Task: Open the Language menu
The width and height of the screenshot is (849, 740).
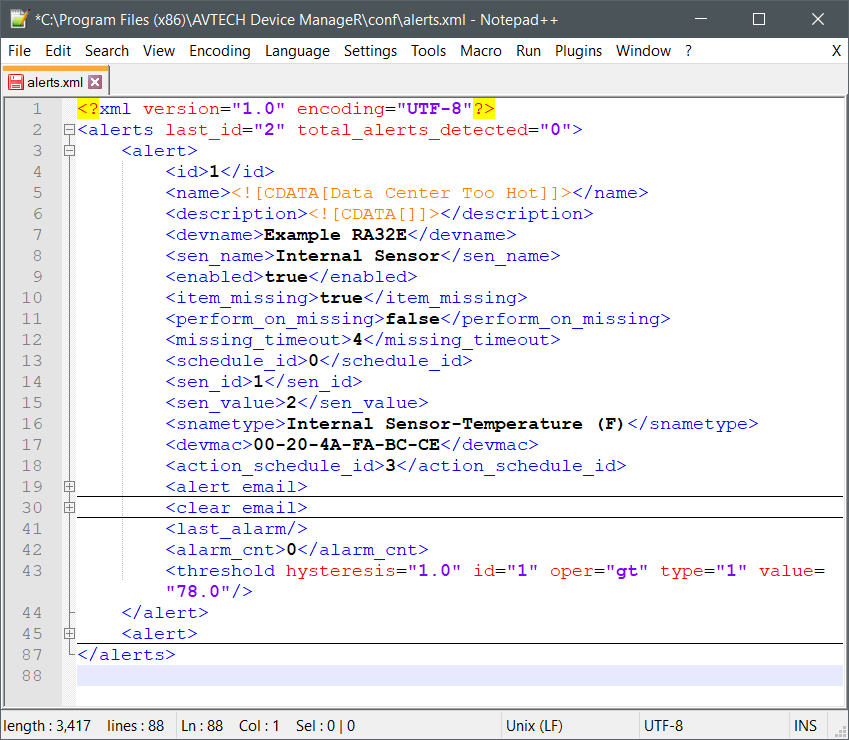Action: [x=297, y=51]
